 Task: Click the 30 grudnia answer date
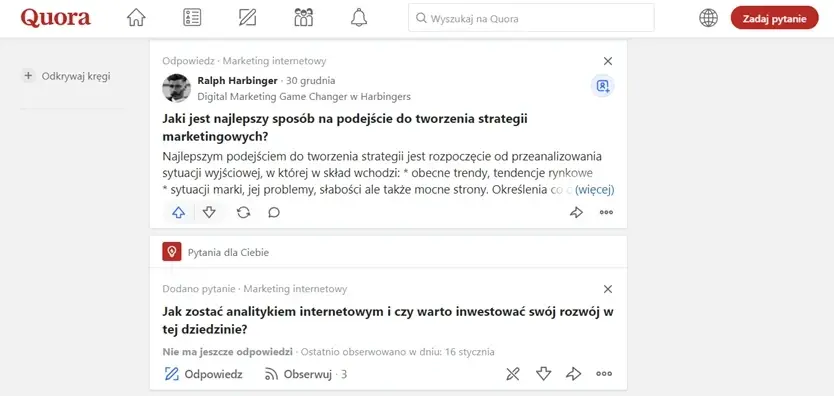click(311, 81)
